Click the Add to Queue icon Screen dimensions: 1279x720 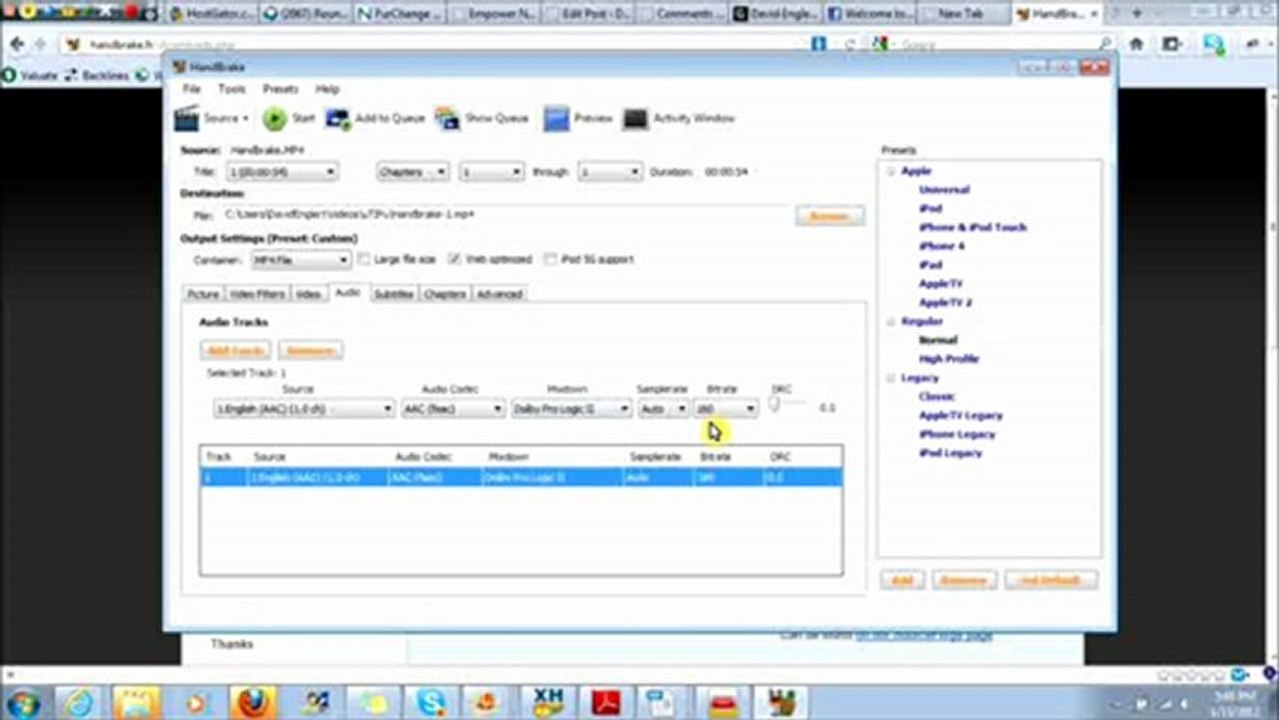click(337, 118)
